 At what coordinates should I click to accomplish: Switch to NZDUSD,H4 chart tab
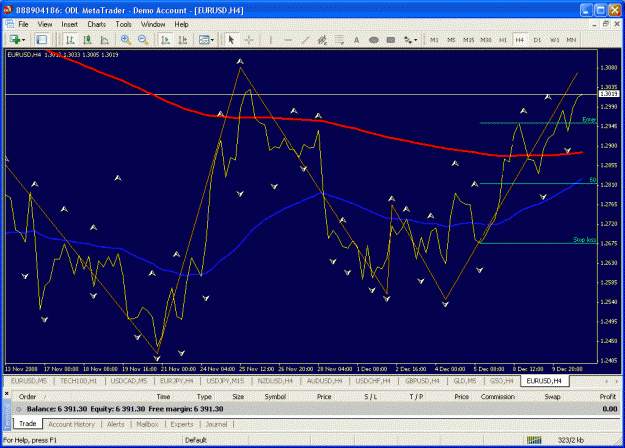(x=275, y=381)
